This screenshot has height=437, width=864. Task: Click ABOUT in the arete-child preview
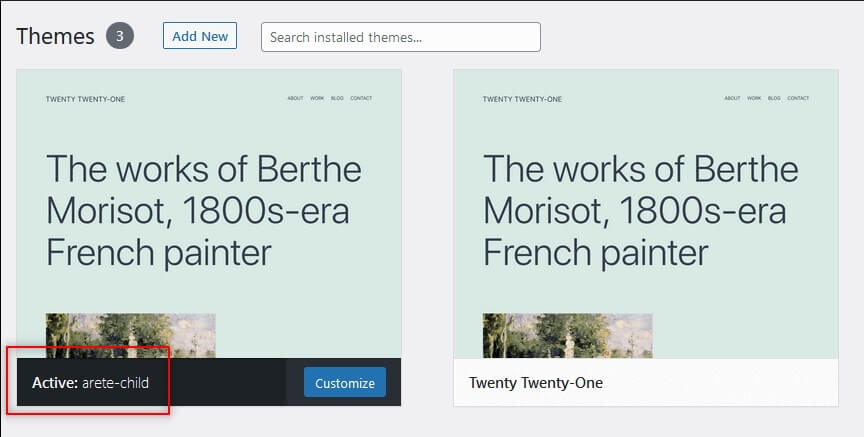tap(295, 98)
